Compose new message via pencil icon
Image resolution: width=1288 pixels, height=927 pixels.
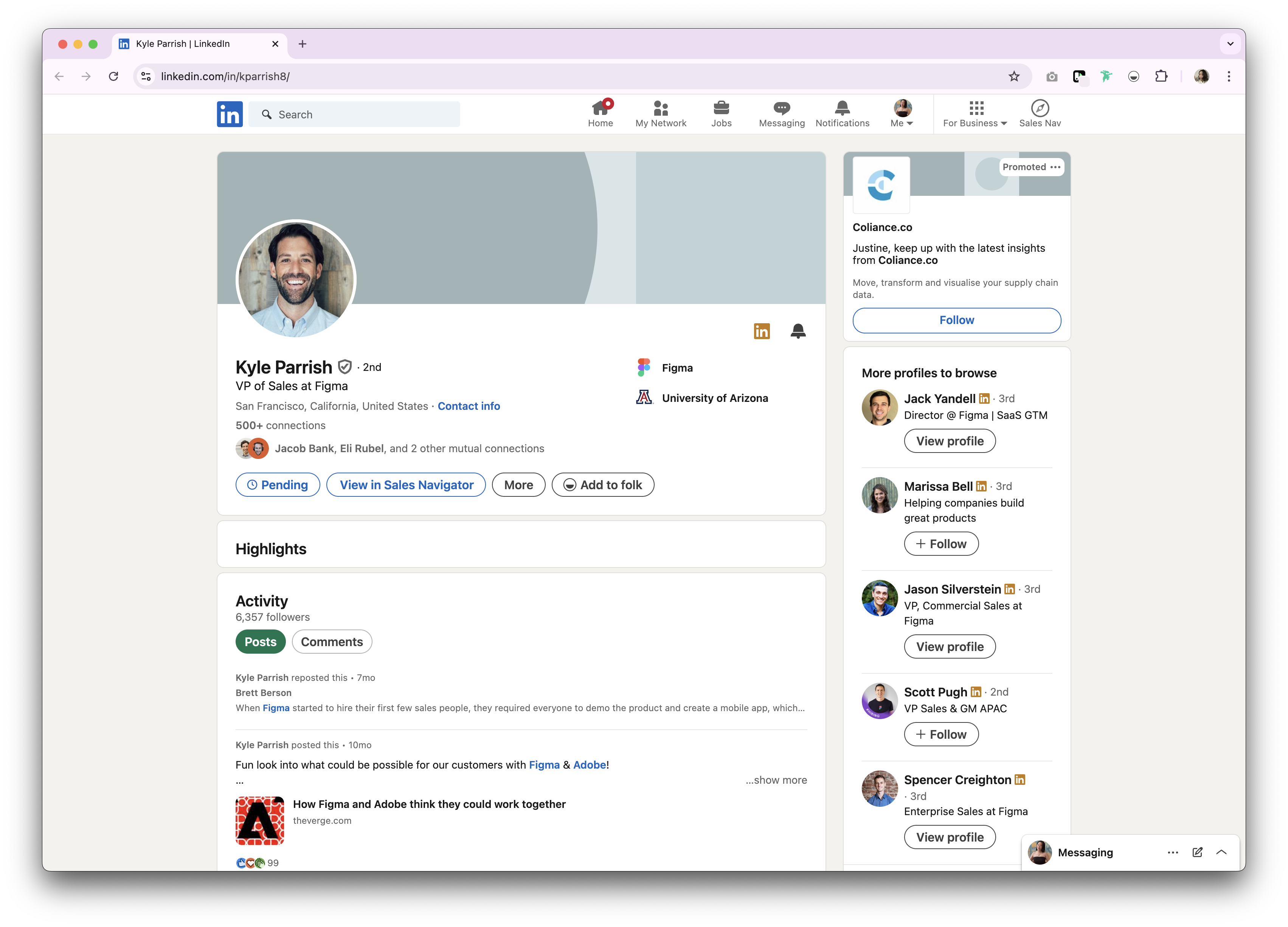pos(1197,852)
